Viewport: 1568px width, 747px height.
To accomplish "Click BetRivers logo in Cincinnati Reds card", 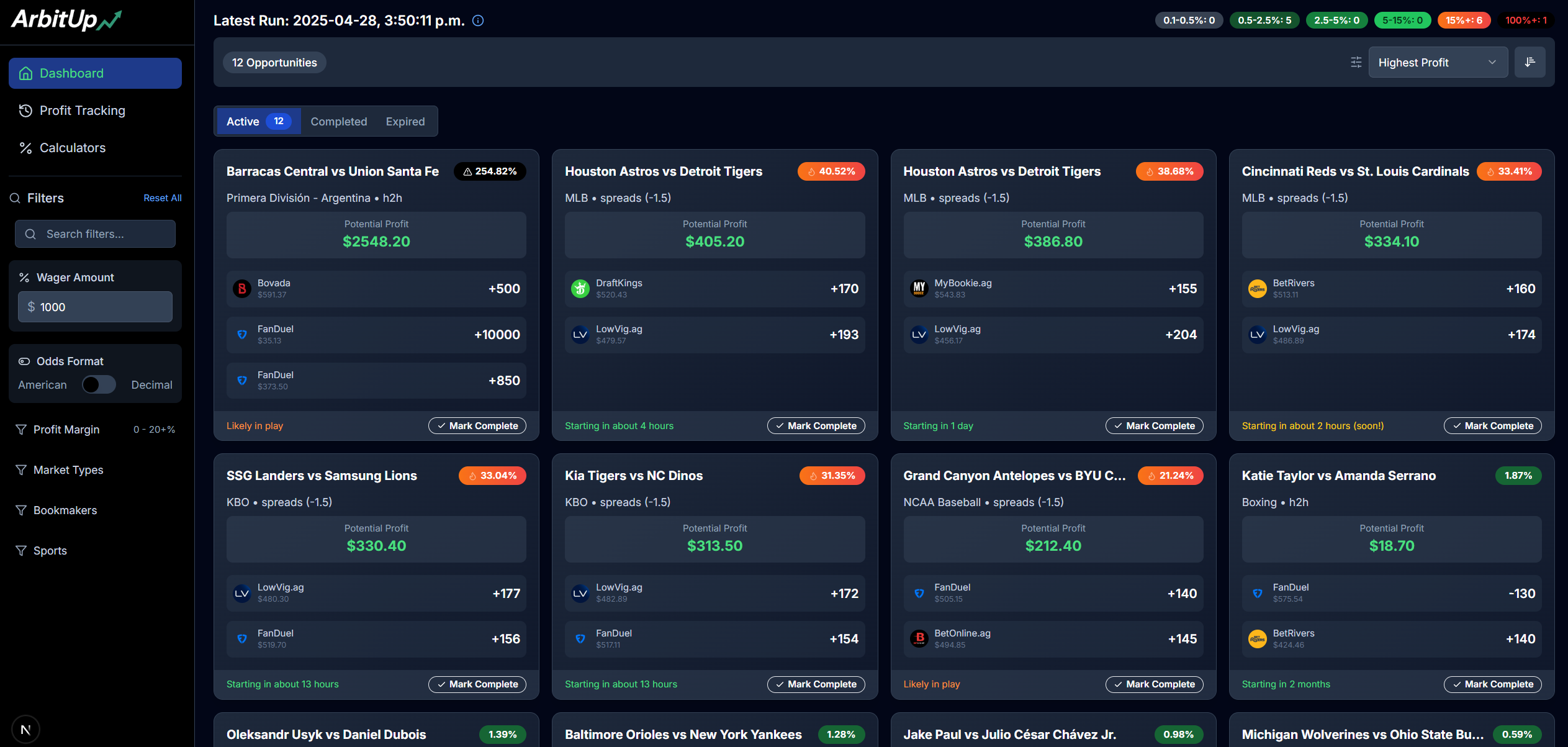I will click(x=1257, y=289).
